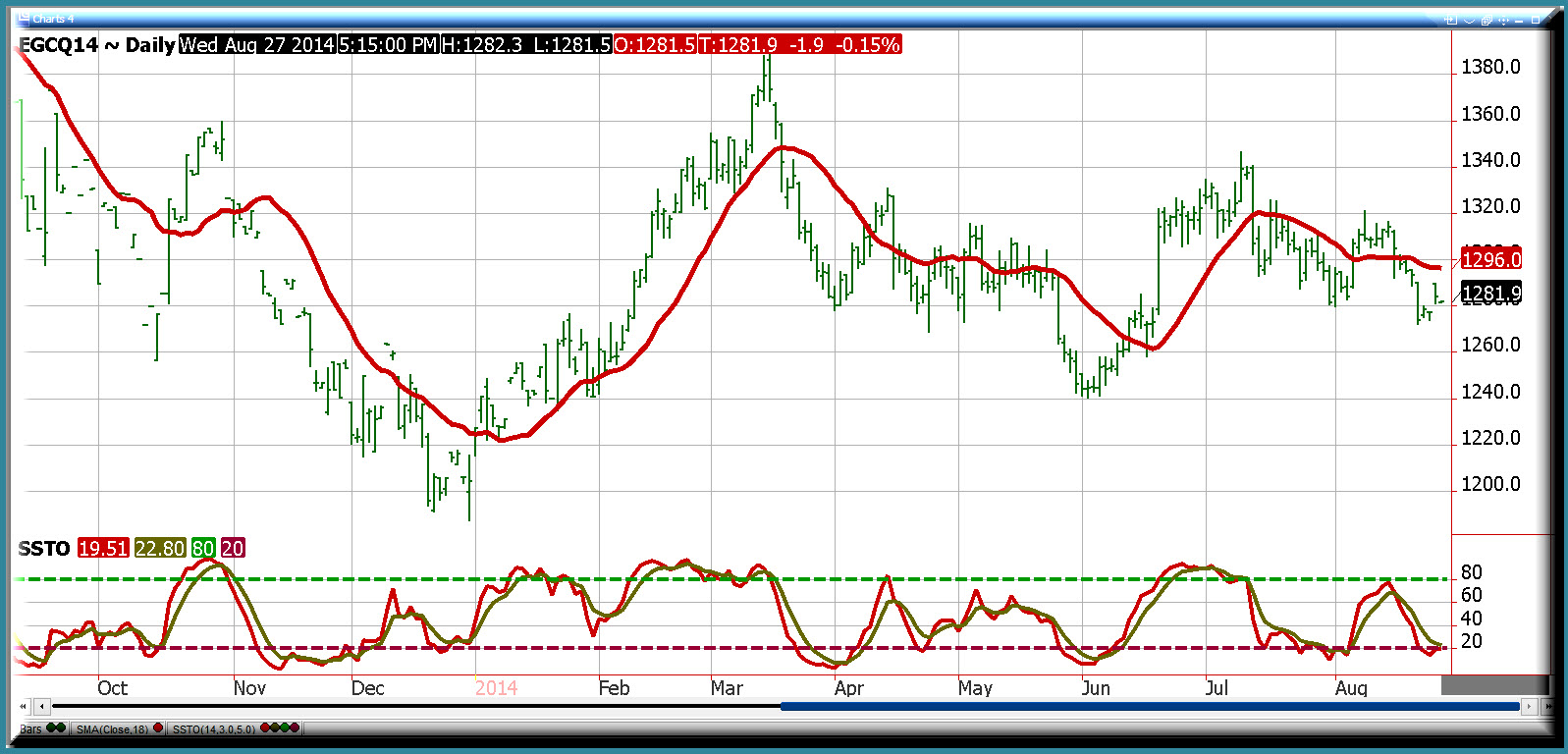Image resolution: width=1568 pixels, height=754 pixels.
Task: Click the green 80 overbought level label
Action: coord(203,548)
